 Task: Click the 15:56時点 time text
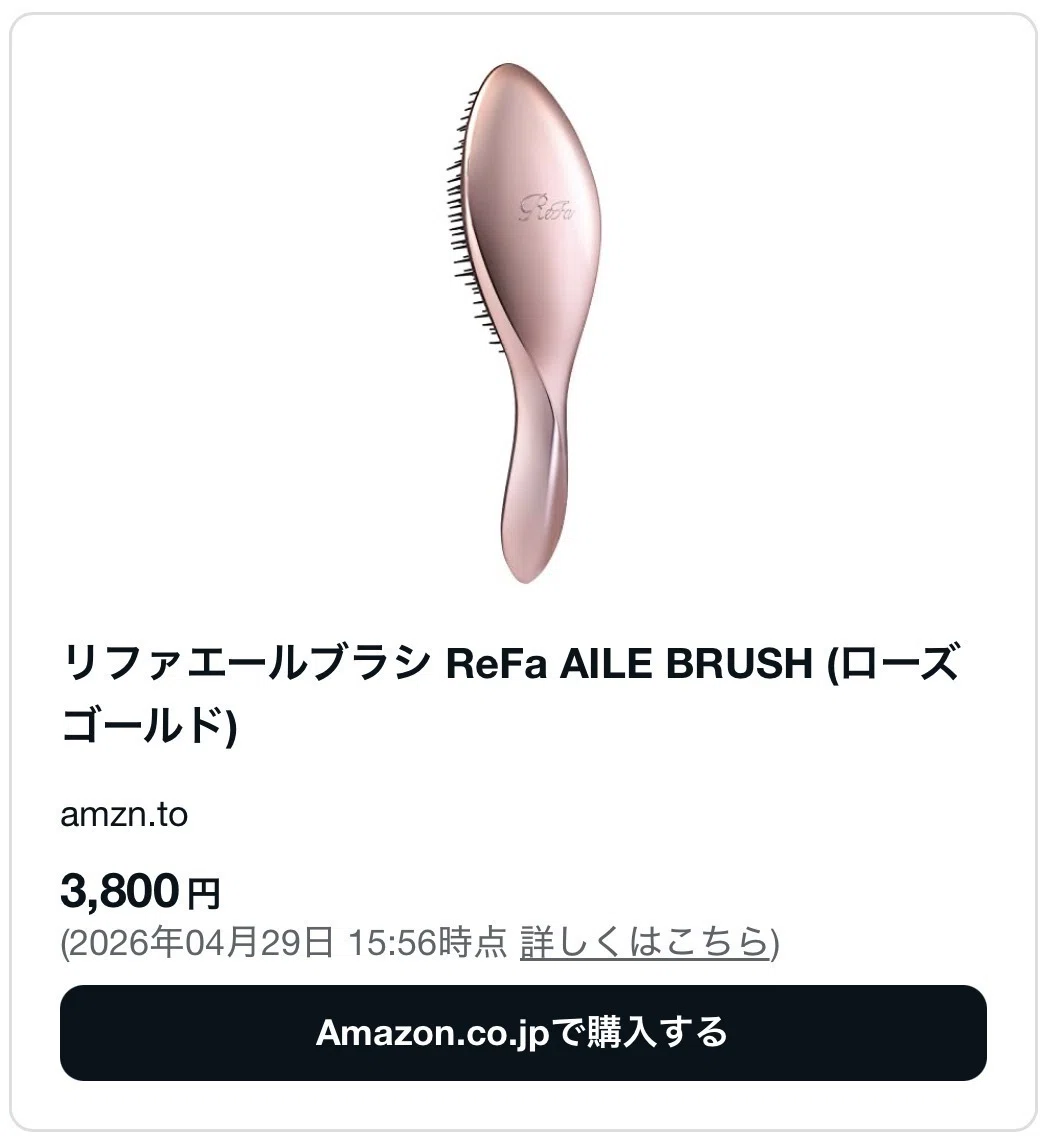[x=427, y=943]
